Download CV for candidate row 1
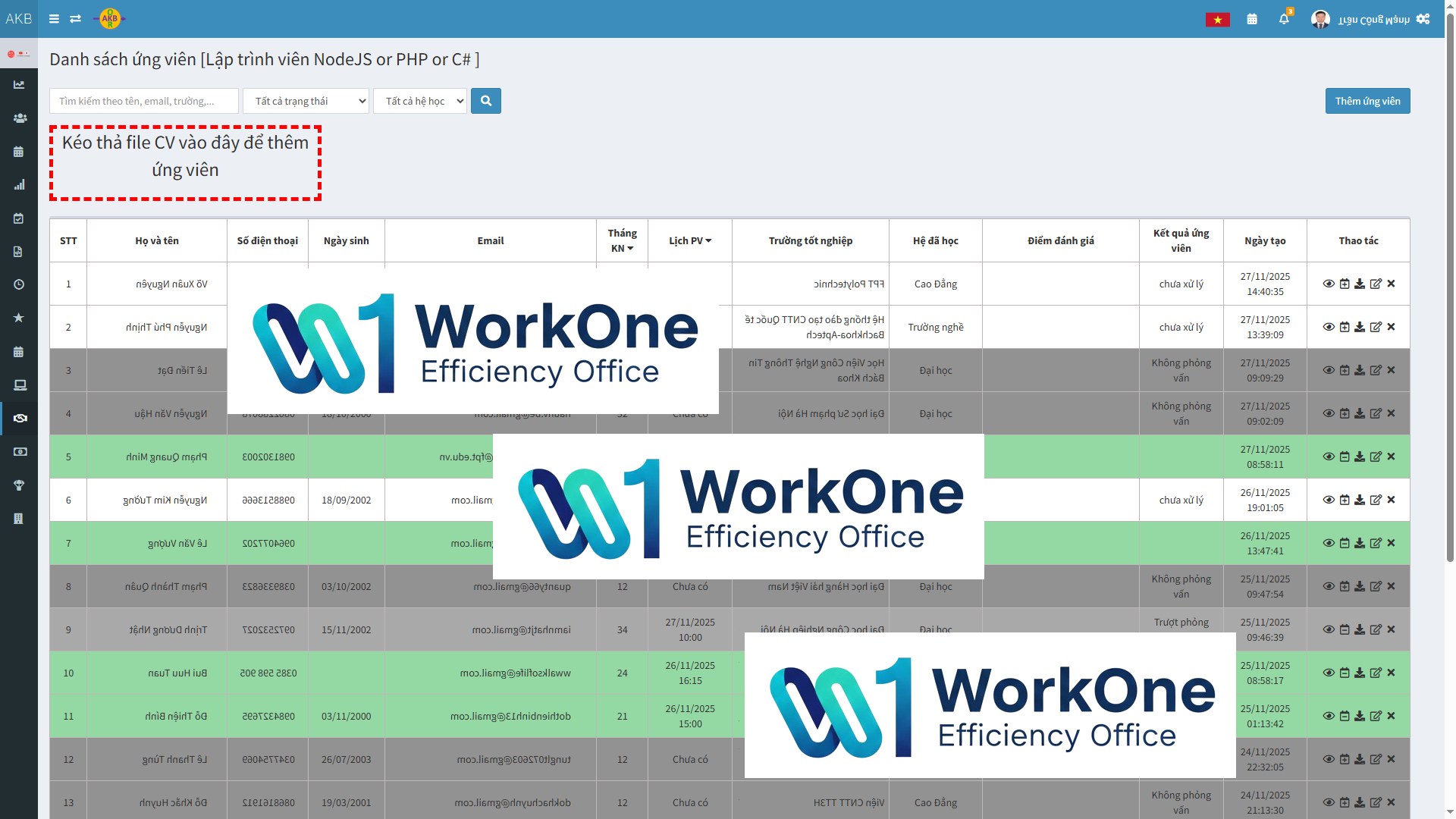The height and width of the screenshot is (819, 1456). click(x=1360, y=284)
